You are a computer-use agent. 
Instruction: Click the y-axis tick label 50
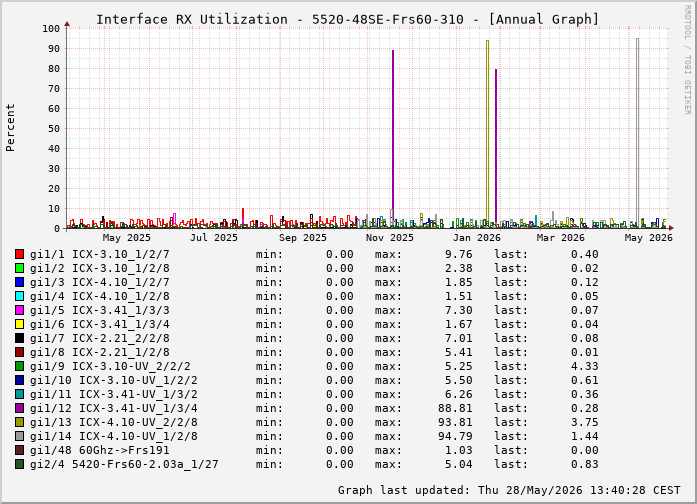(x=54, y=128)
